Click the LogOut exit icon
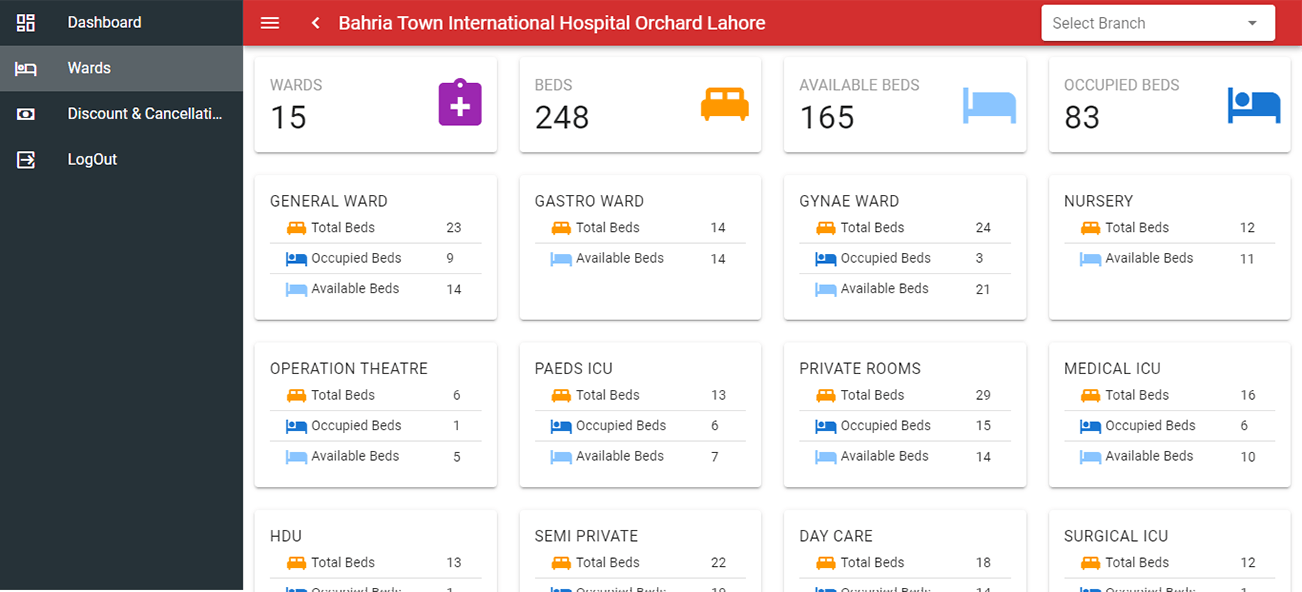1302x592 pixels. pyautogui.click(x=26, y=159)
